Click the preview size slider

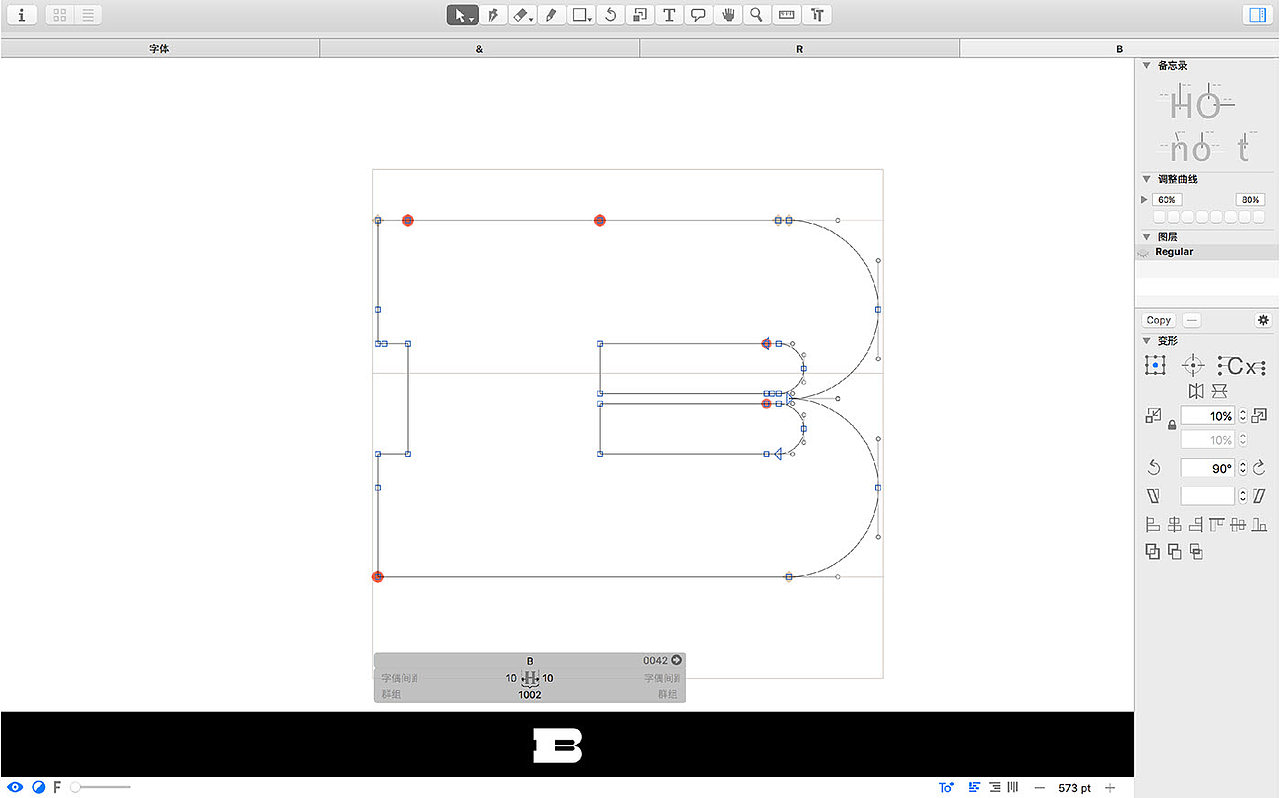click(x=101, y=787)
